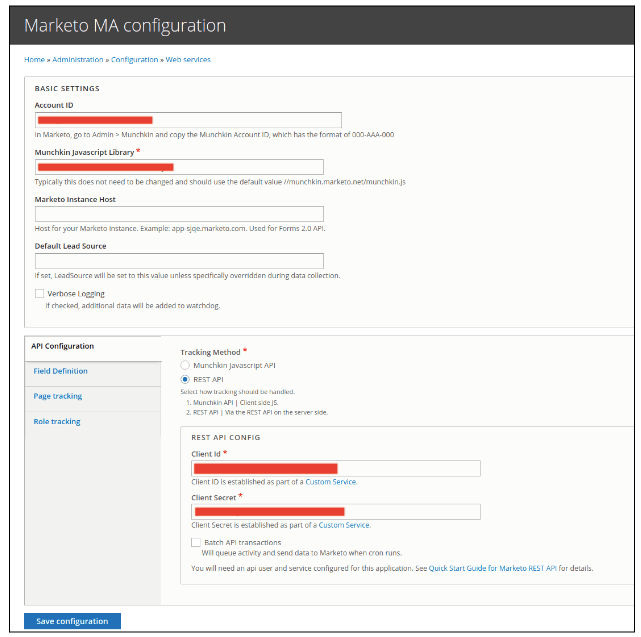The width and height of the screenshot is (641, 637).
Task: Switch to the Field Definition tab
Action: click(x=61, y=371)
